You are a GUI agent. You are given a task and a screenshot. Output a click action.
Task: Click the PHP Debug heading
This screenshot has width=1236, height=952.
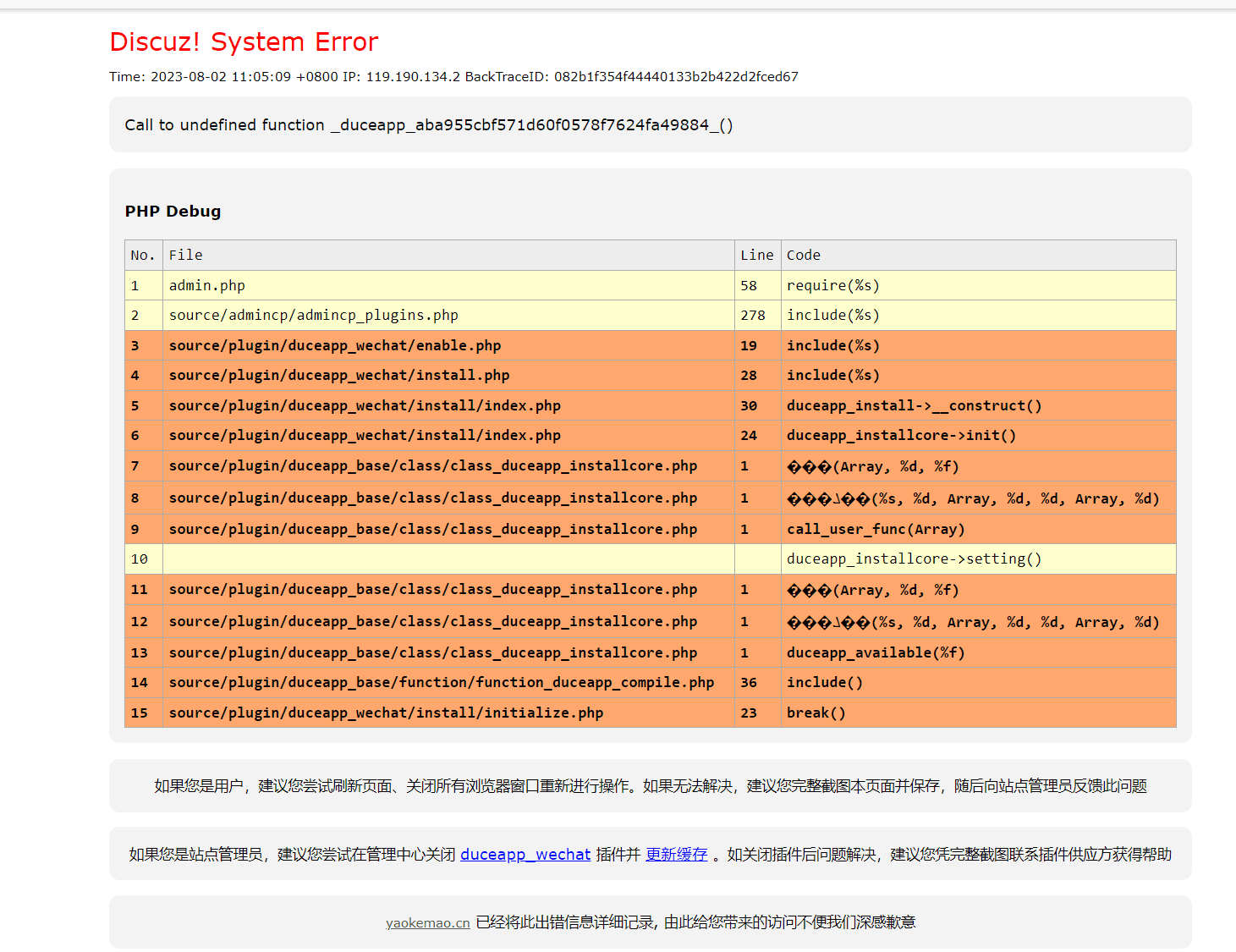(x=173, y=211)
